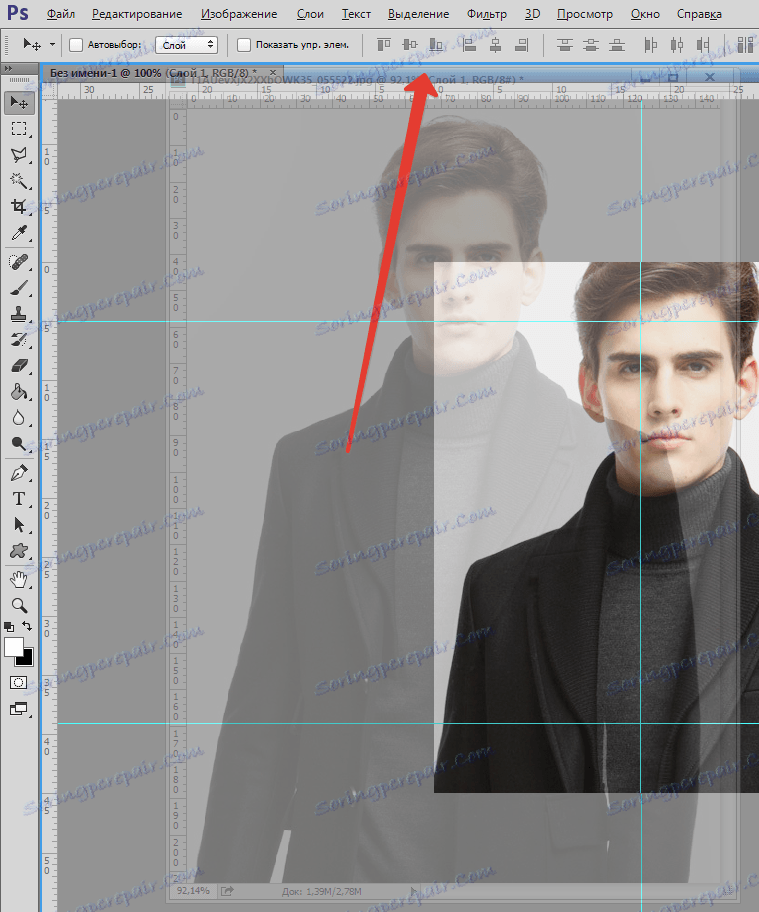Click Align horizontal centers icon

click(496, 45)
